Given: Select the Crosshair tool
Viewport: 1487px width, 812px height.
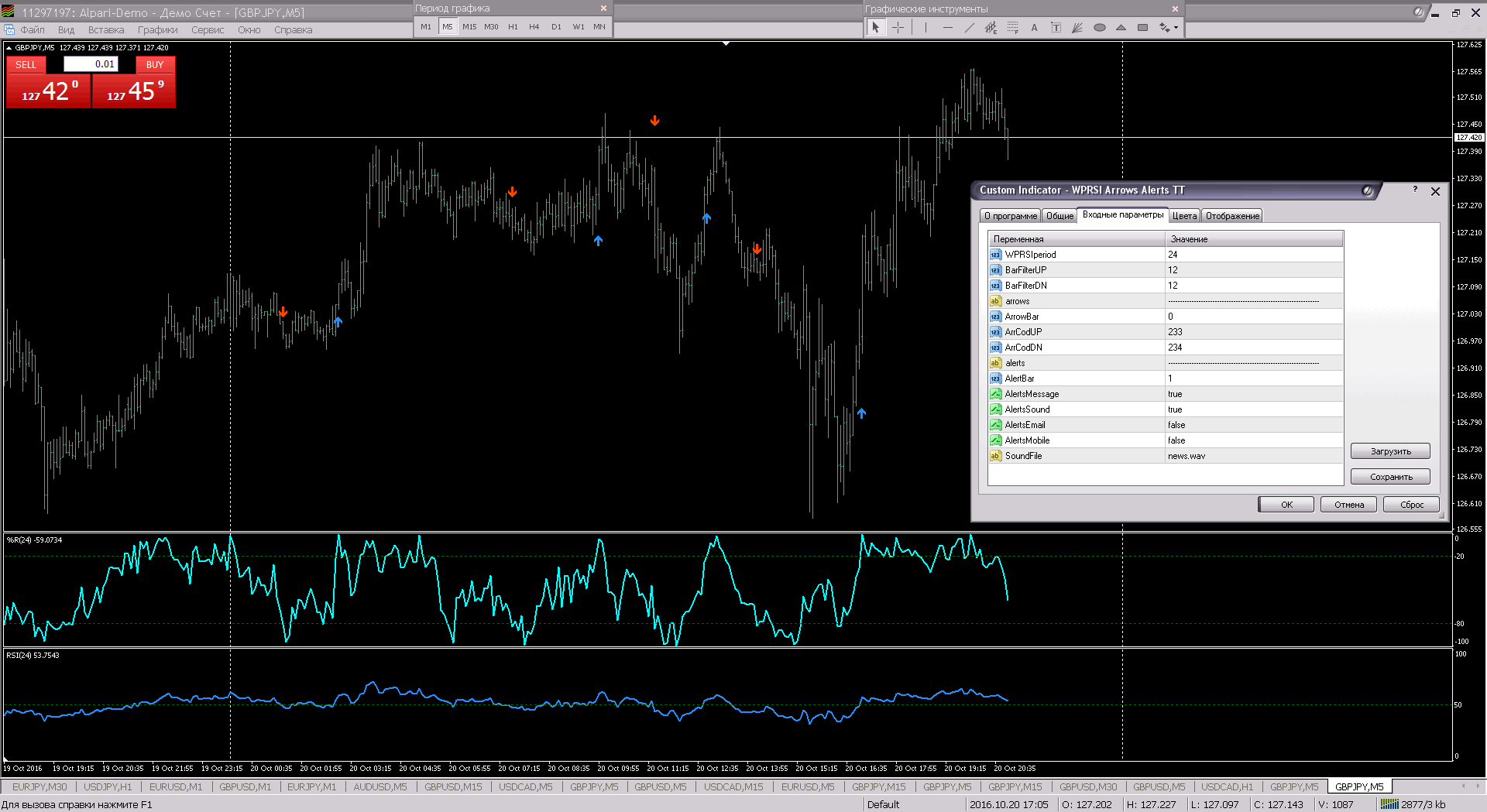Looking at the screenshot, I should (898, 28).
